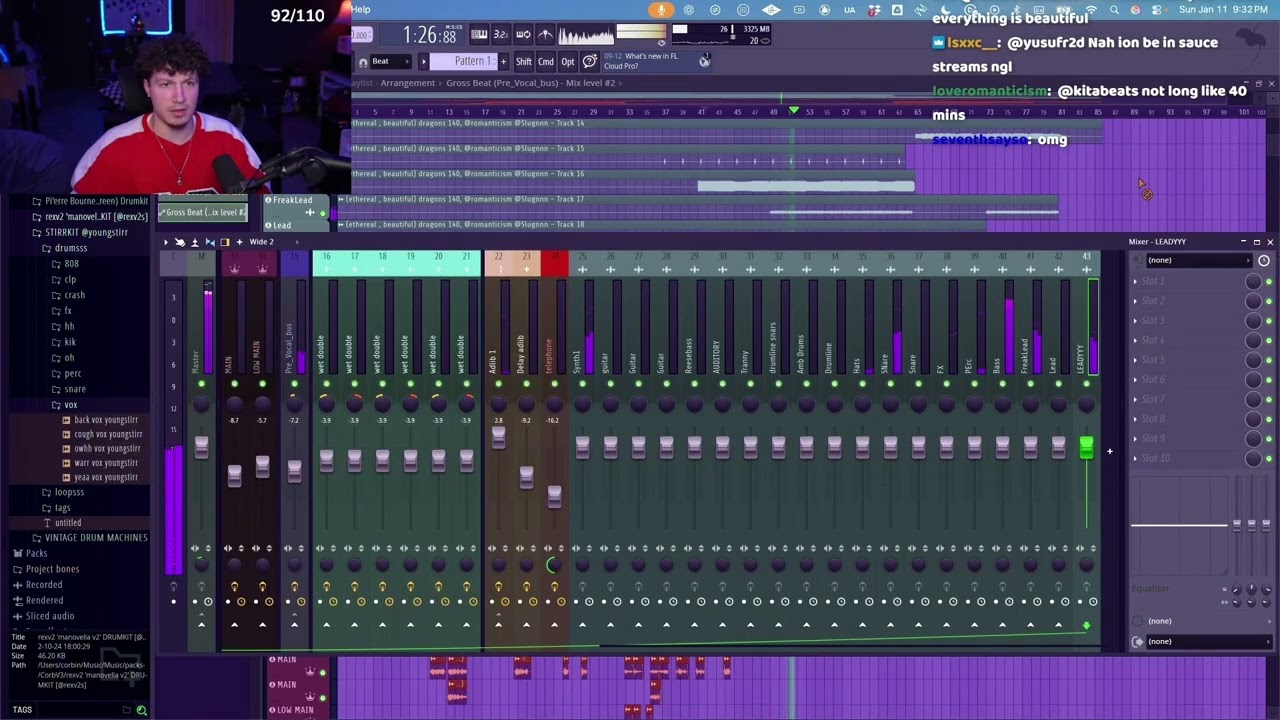Viewport: 1280px width, 720px height.
Task: Click the UA input source menu icon
Action: [850, 10]
